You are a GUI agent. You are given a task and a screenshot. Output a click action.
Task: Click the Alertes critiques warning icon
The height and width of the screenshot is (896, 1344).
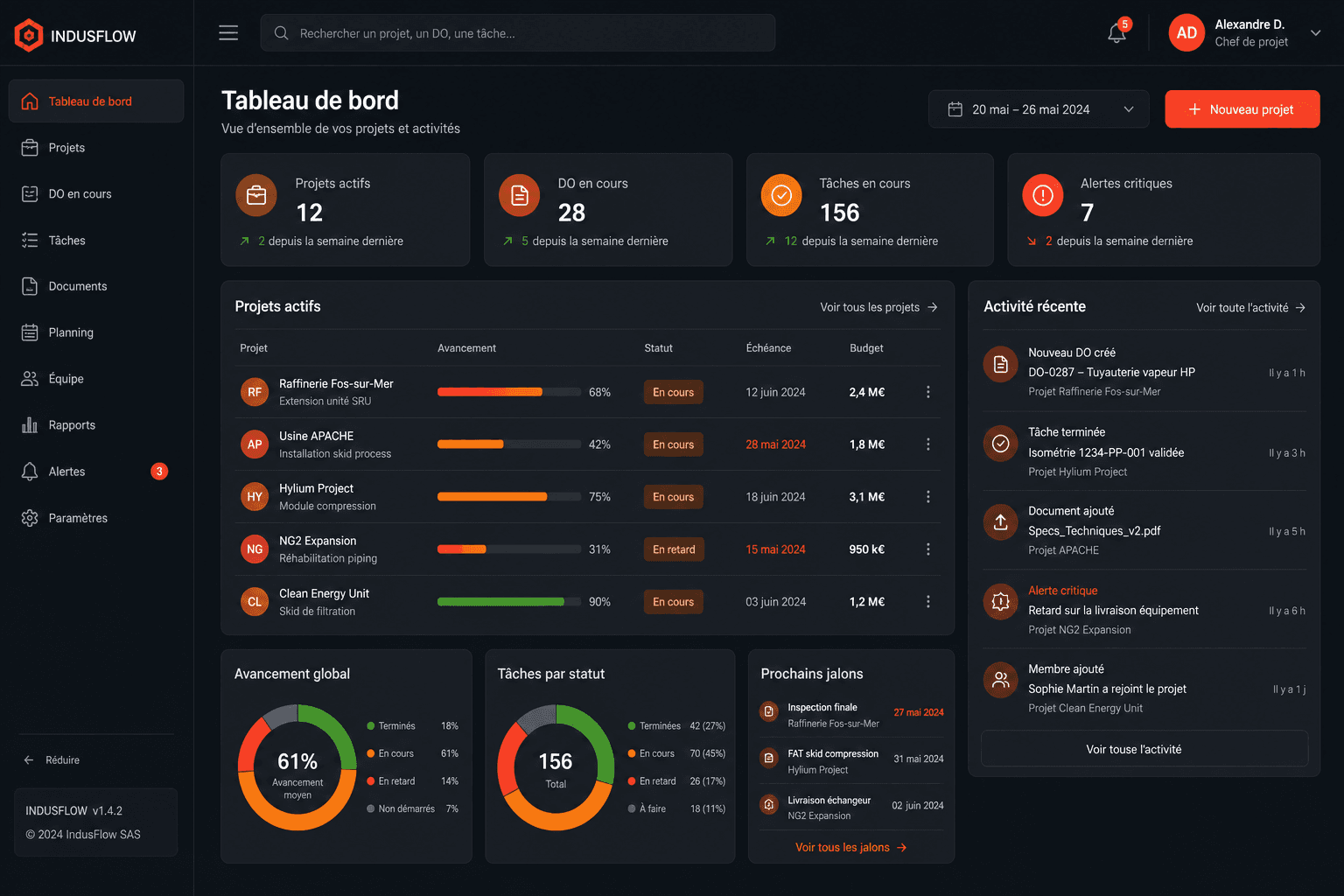coord(1042,196)
